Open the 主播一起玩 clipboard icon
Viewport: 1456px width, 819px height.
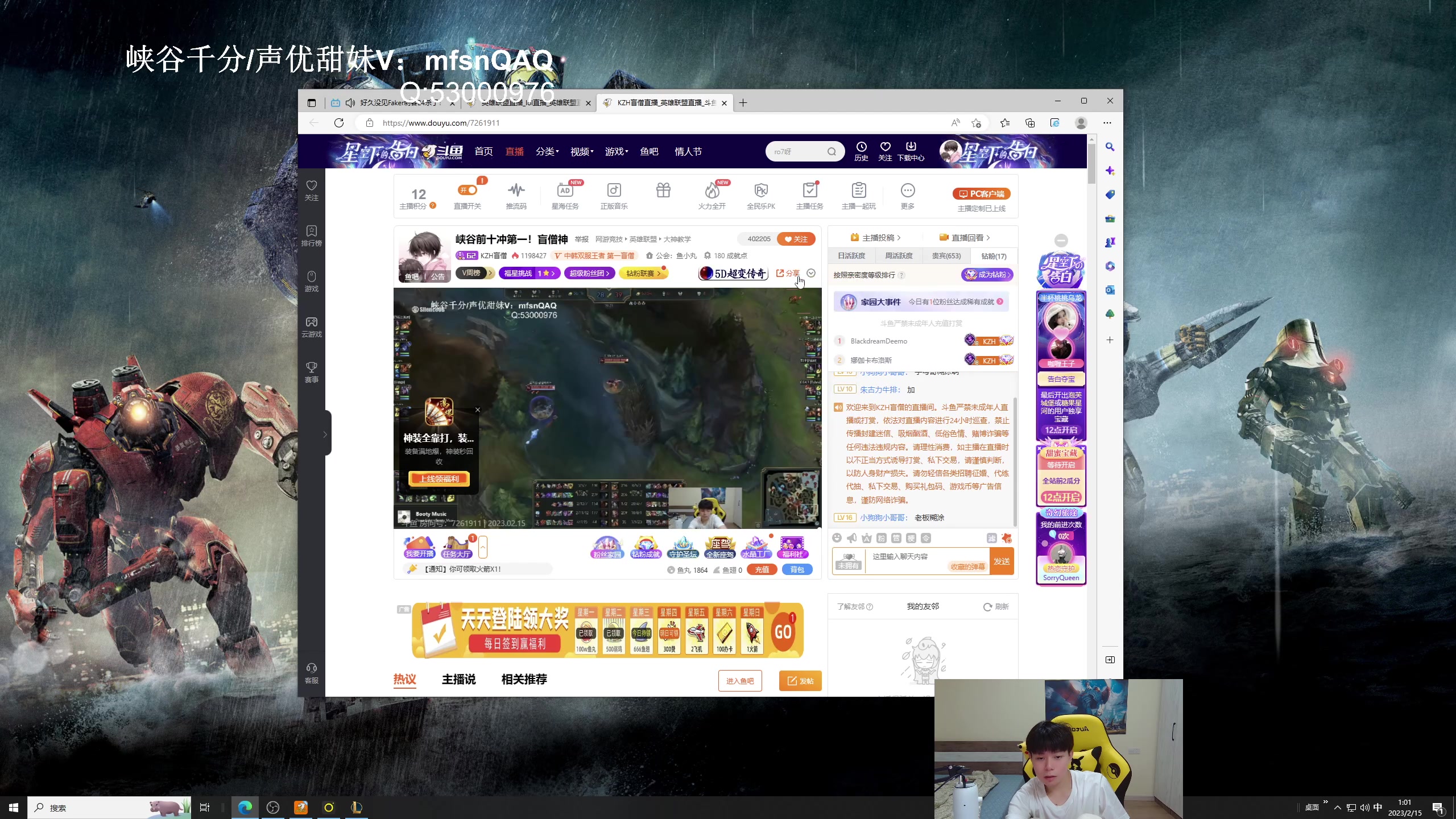859,196
